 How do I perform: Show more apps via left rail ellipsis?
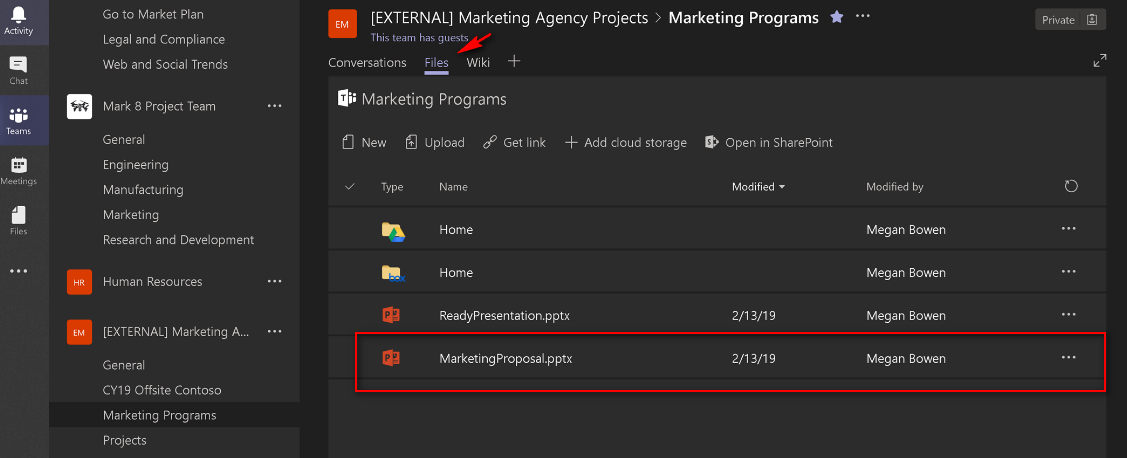click(19, 271)
